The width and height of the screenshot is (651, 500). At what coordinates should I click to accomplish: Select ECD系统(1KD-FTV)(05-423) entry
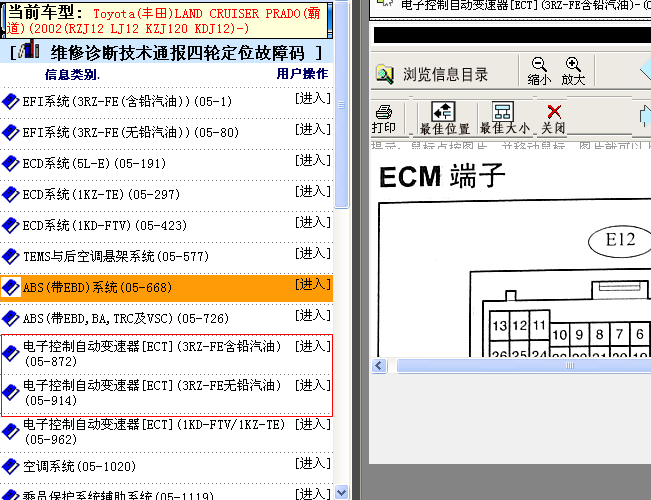tap(105, 226)
